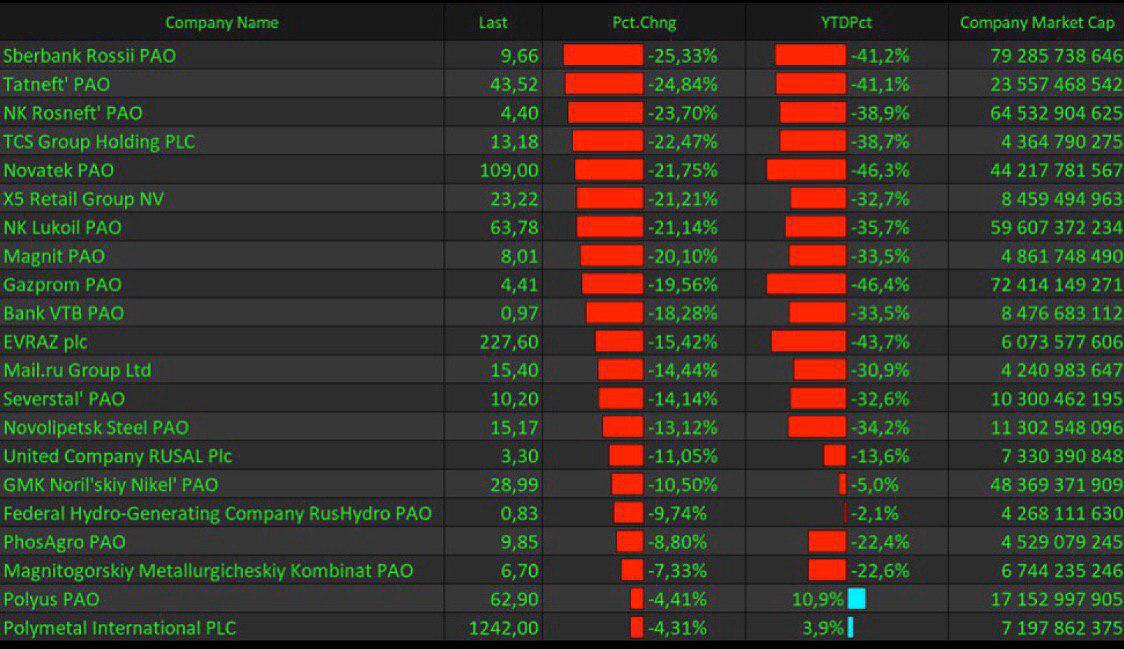
Task: Click Gazprom's red YTD bar
Action: point(806,284)
